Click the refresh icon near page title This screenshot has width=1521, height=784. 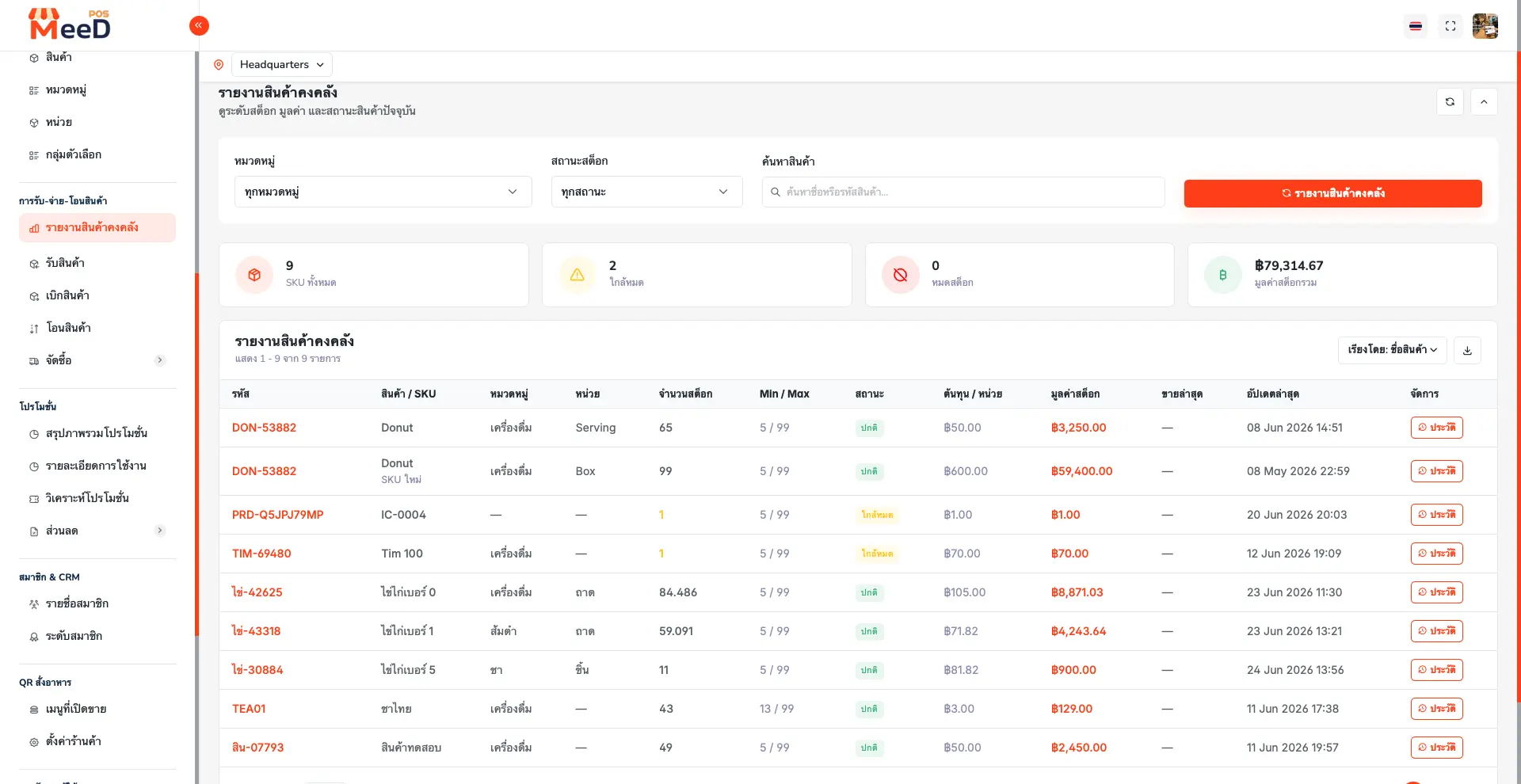pyautogui.click(x=1450, y=101)
